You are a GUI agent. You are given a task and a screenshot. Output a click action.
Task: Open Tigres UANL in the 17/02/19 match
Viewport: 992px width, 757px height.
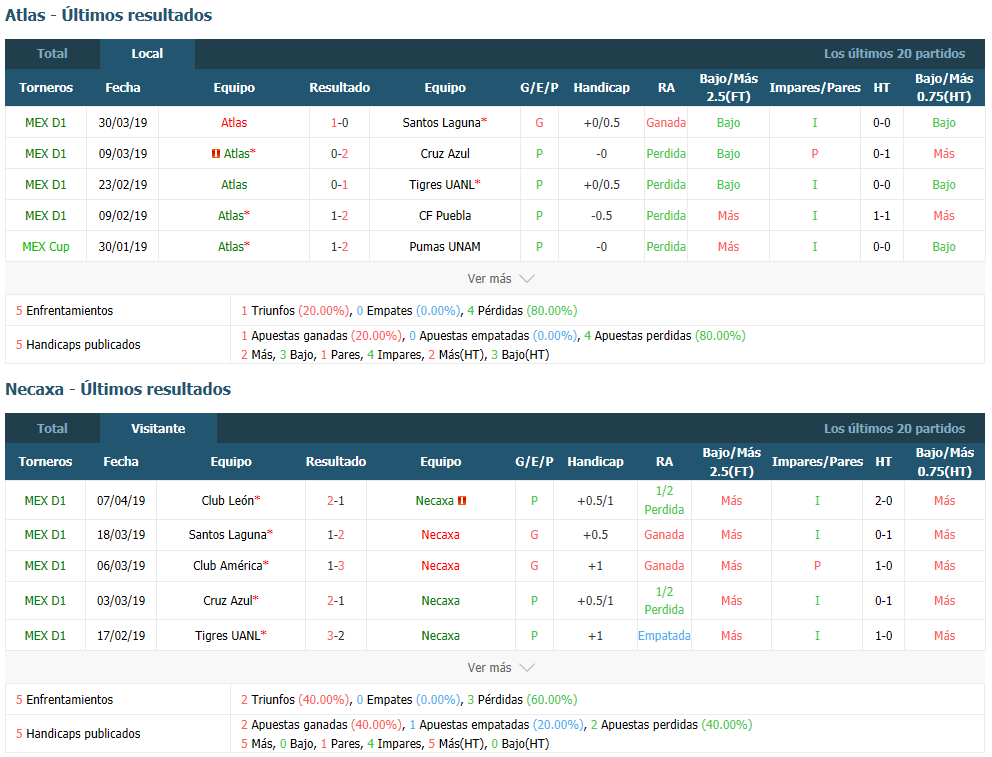click(228, 636)
